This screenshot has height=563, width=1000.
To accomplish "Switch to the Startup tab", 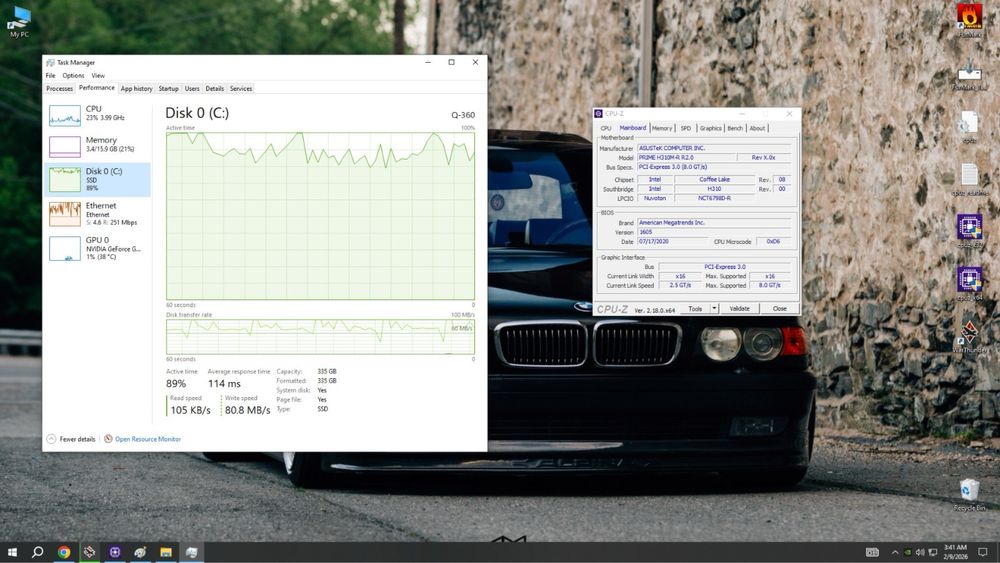I will pos(168,89).
